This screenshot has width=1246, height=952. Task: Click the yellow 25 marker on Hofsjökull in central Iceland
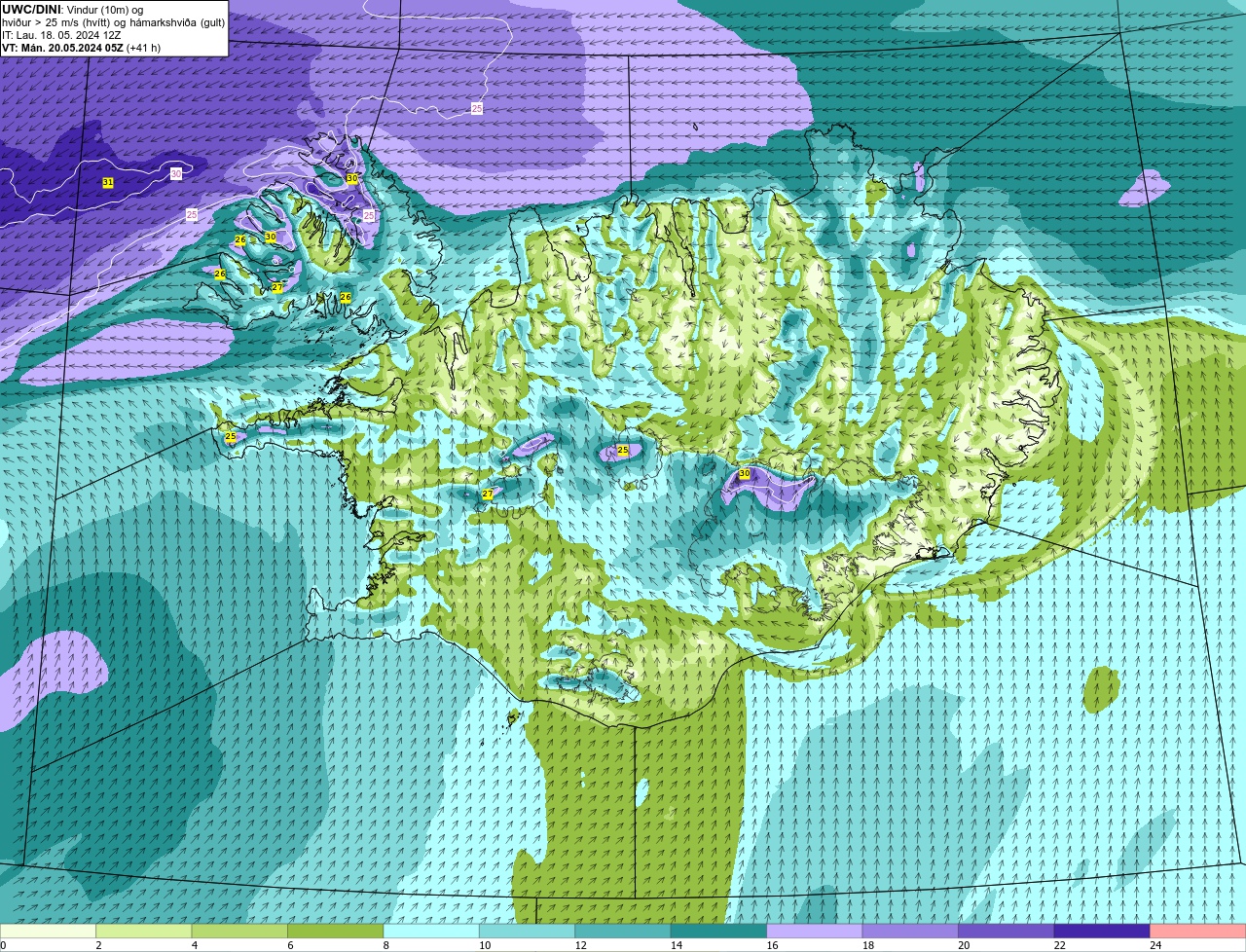click(623, 450)
